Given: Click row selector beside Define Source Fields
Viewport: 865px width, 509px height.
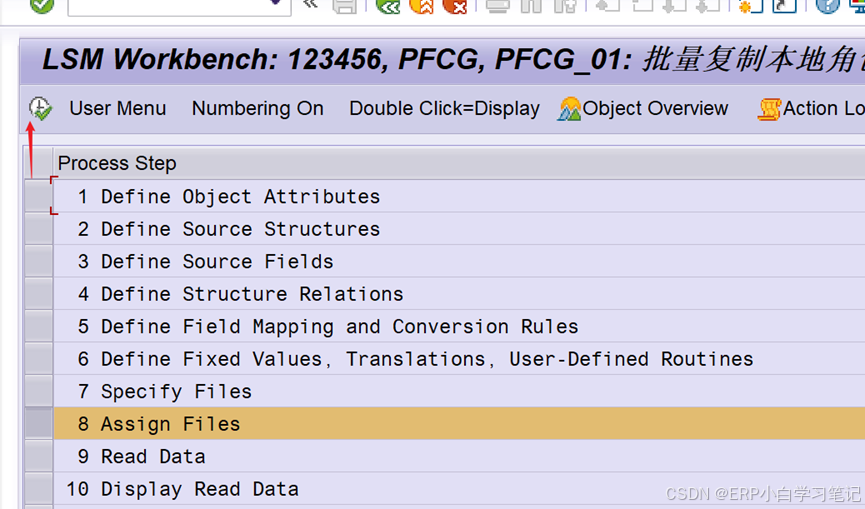Looking at the screenshot, I should (39, 261).
